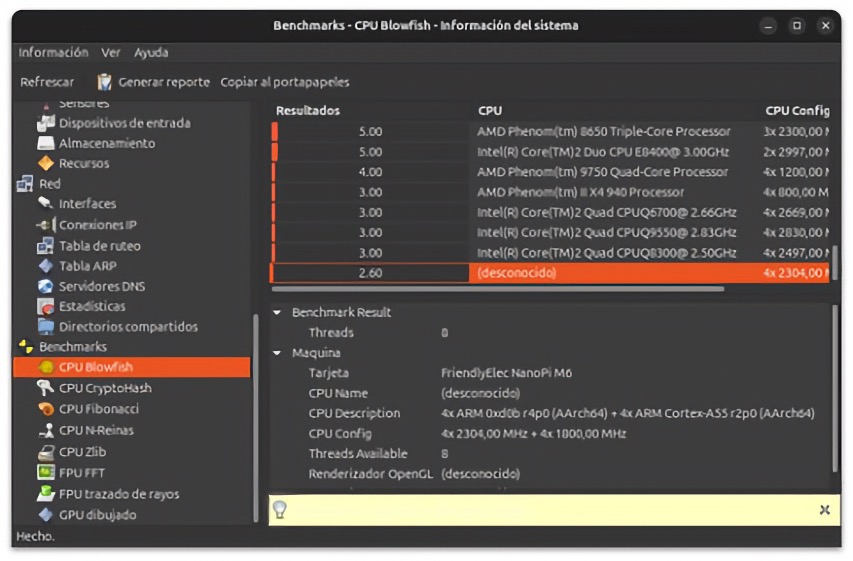Click the Generar reporte clipboard icon
853x561 pixels.
point(104,82)
